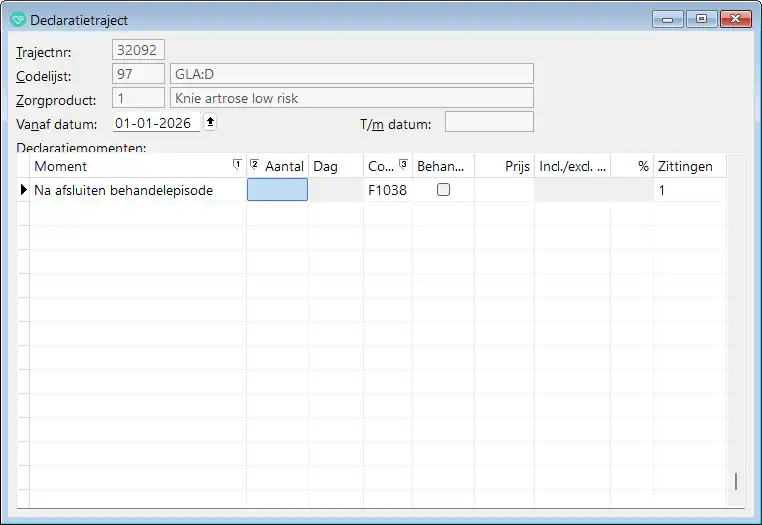Select the highlighted Aantal cell in first row
This screenshot has height=525, width=762.
277,190
